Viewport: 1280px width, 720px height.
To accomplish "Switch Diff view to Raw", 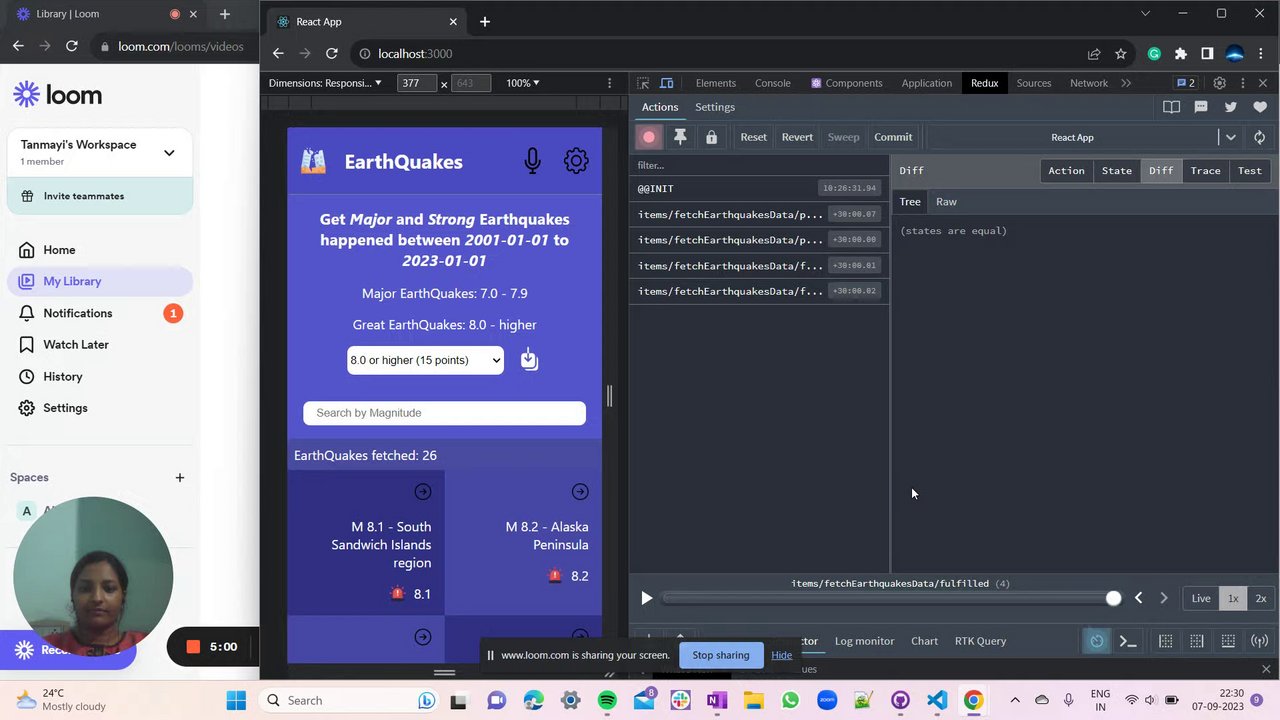I will click(x=946, y=202).
